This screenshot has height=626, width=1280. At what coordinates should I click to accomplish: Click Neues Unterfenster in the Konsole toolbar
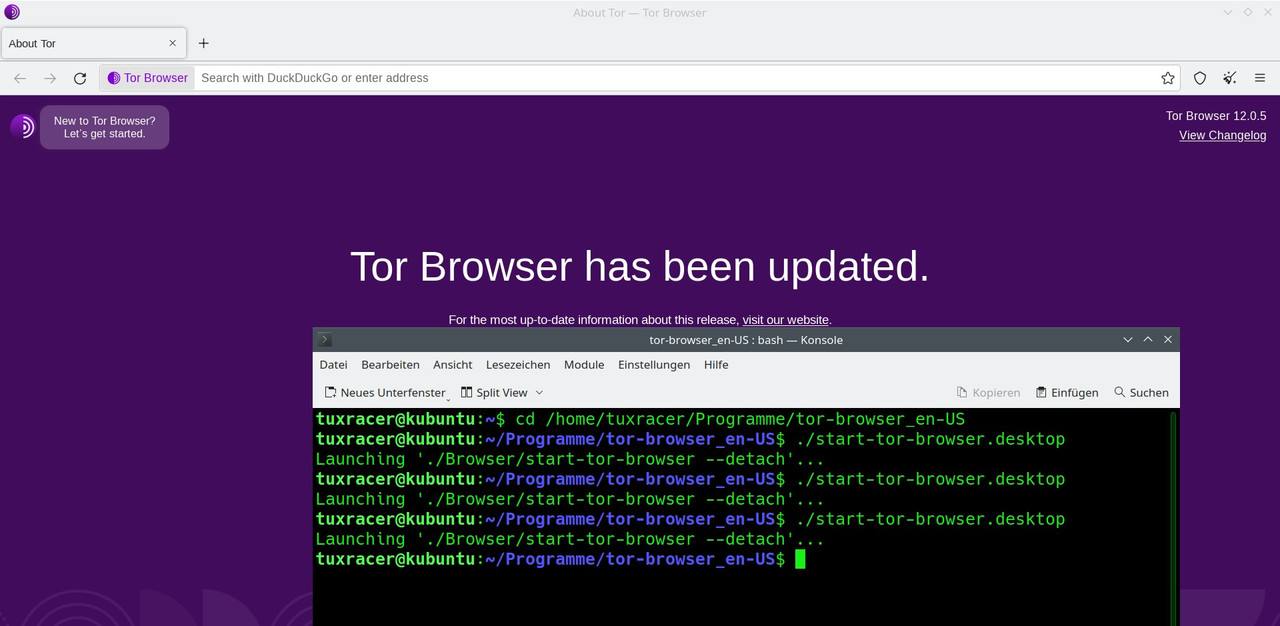[385, 393]
